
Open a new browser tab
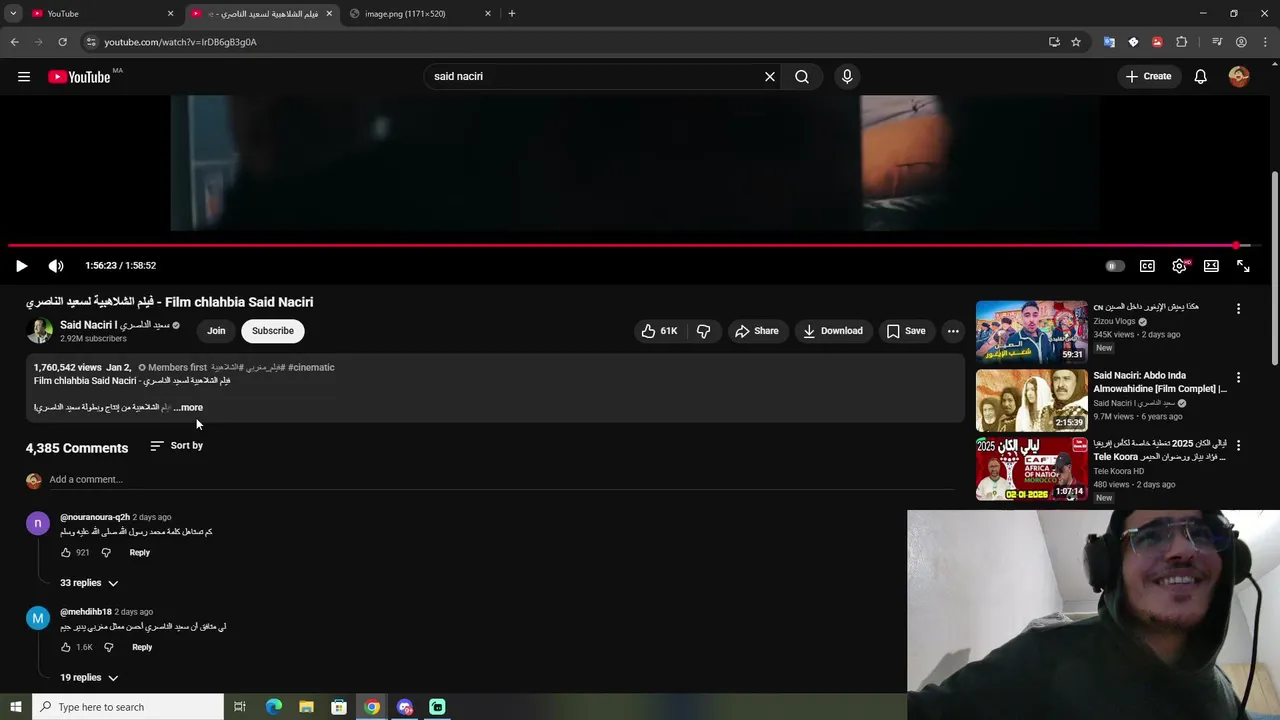(x=512, y=14)
